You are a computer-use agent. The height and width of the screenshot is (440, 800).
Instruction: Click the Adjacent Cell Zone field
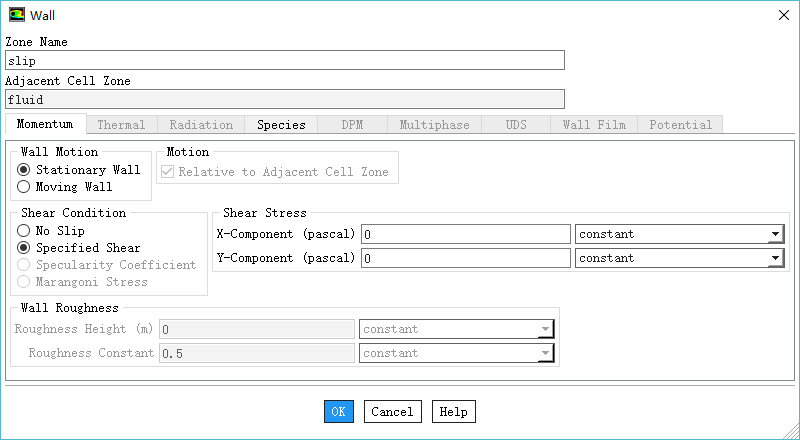(x=285, y=100)
